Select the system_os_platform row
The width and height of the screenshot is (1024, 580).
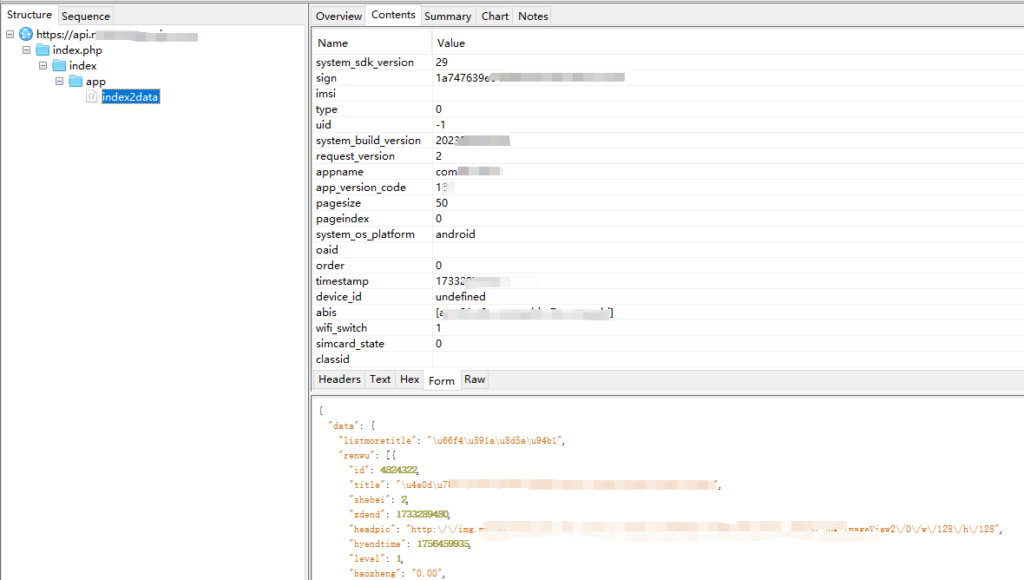click(365, 234)
